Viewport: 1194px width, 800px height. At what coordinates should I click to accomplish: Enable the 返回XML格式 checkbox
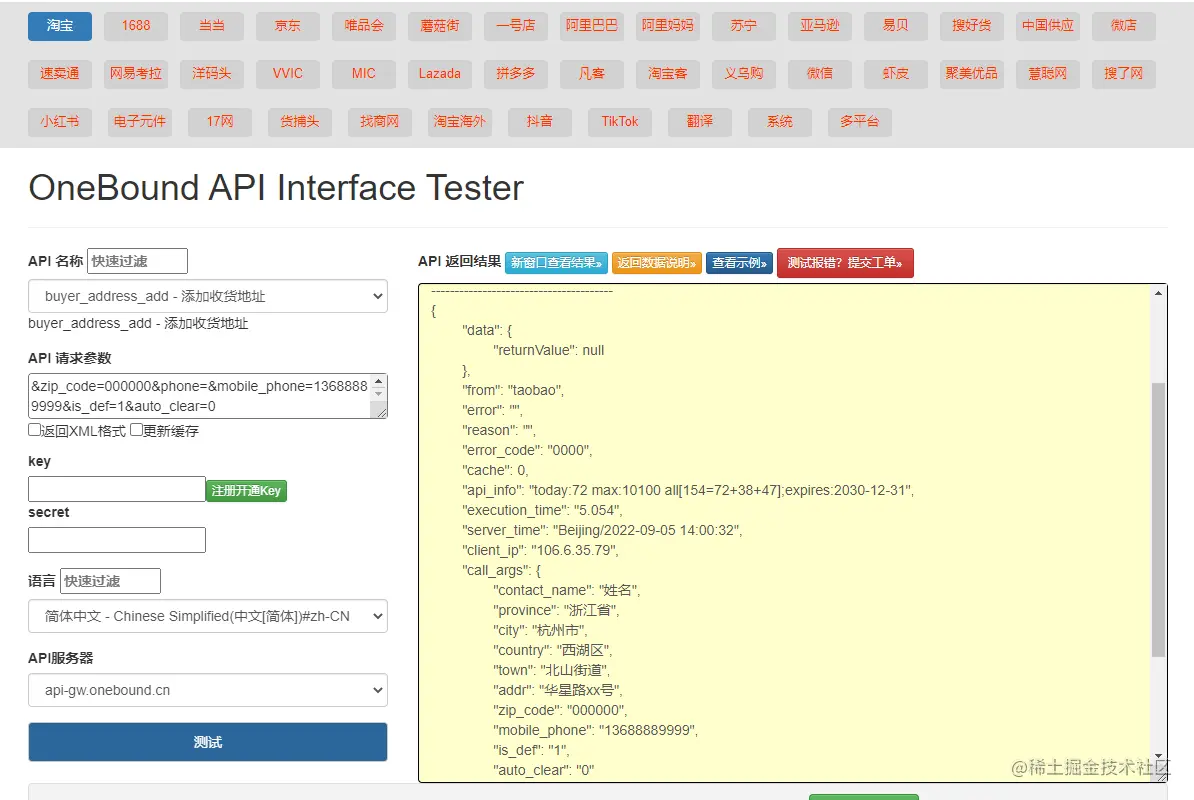tap(34, 430)
